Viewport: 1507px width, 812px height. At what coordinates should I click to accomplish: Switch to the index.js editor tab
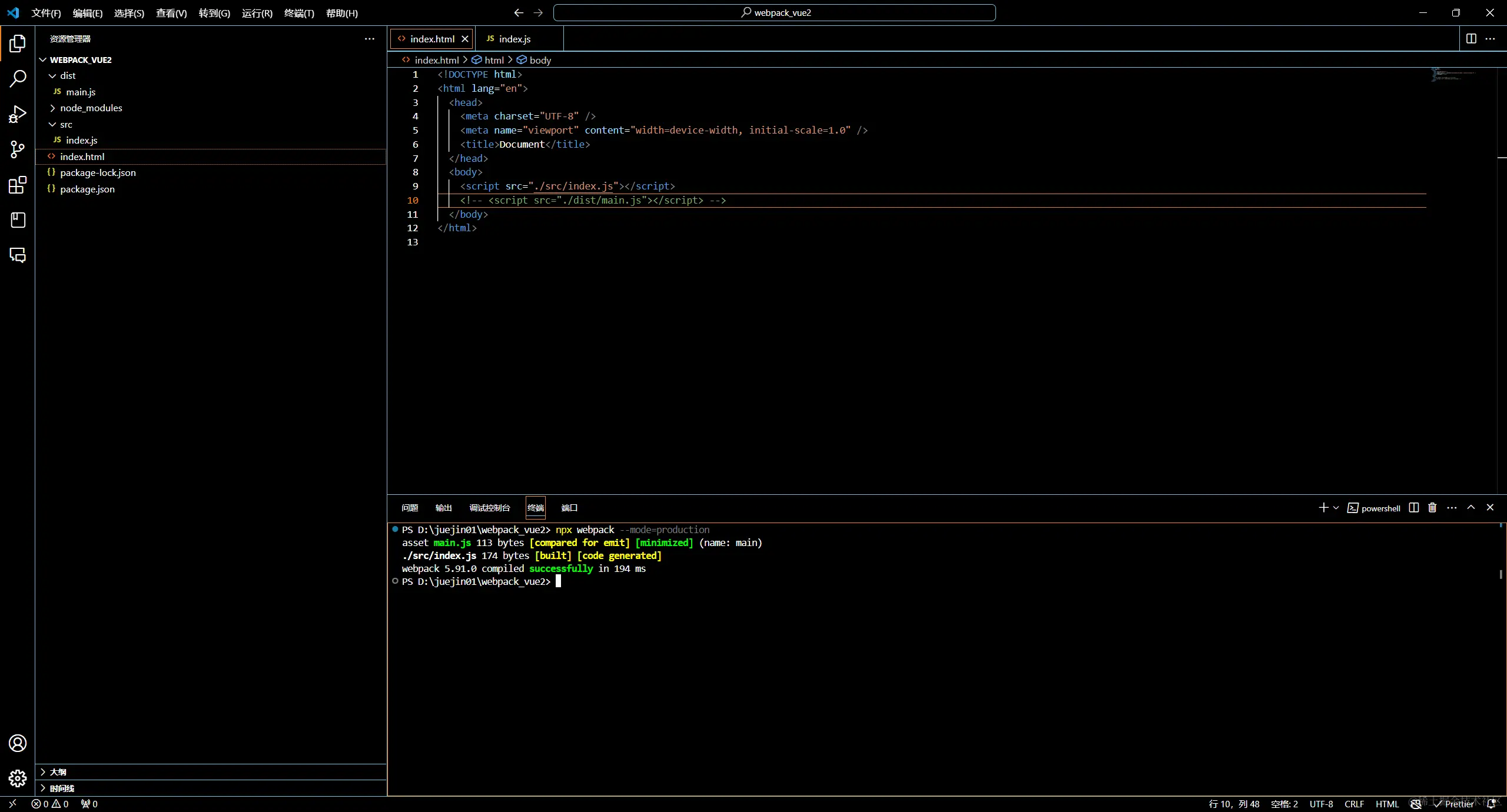click(x=514, y=39)
